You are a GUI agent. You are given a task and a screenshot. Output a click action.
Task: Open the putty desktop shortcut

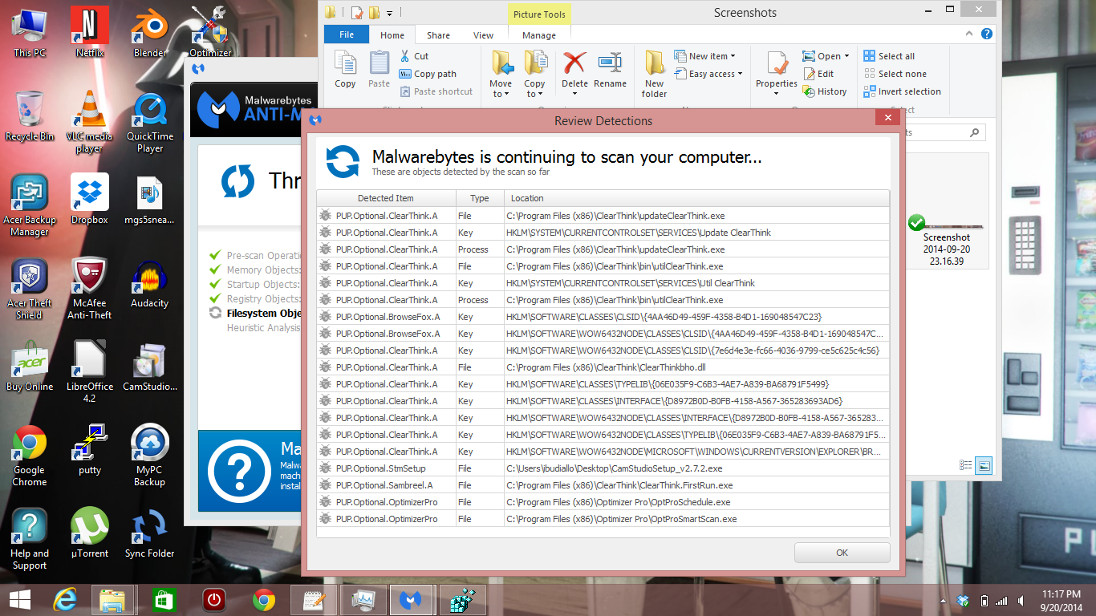[x=89, y=449]
